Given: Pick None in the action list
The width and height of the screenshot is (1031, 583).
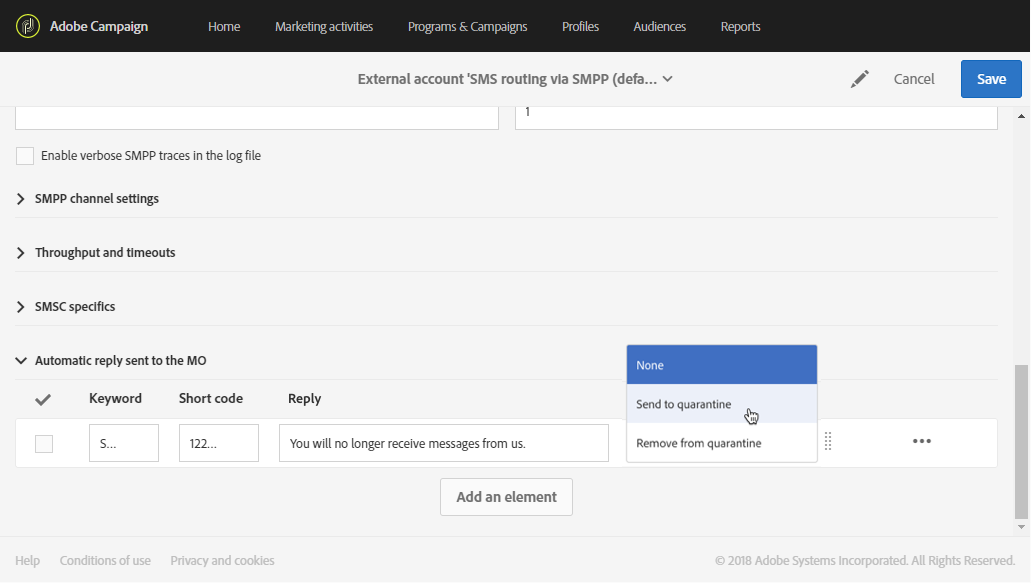Looking at the screenshot, I should [650, 365].
